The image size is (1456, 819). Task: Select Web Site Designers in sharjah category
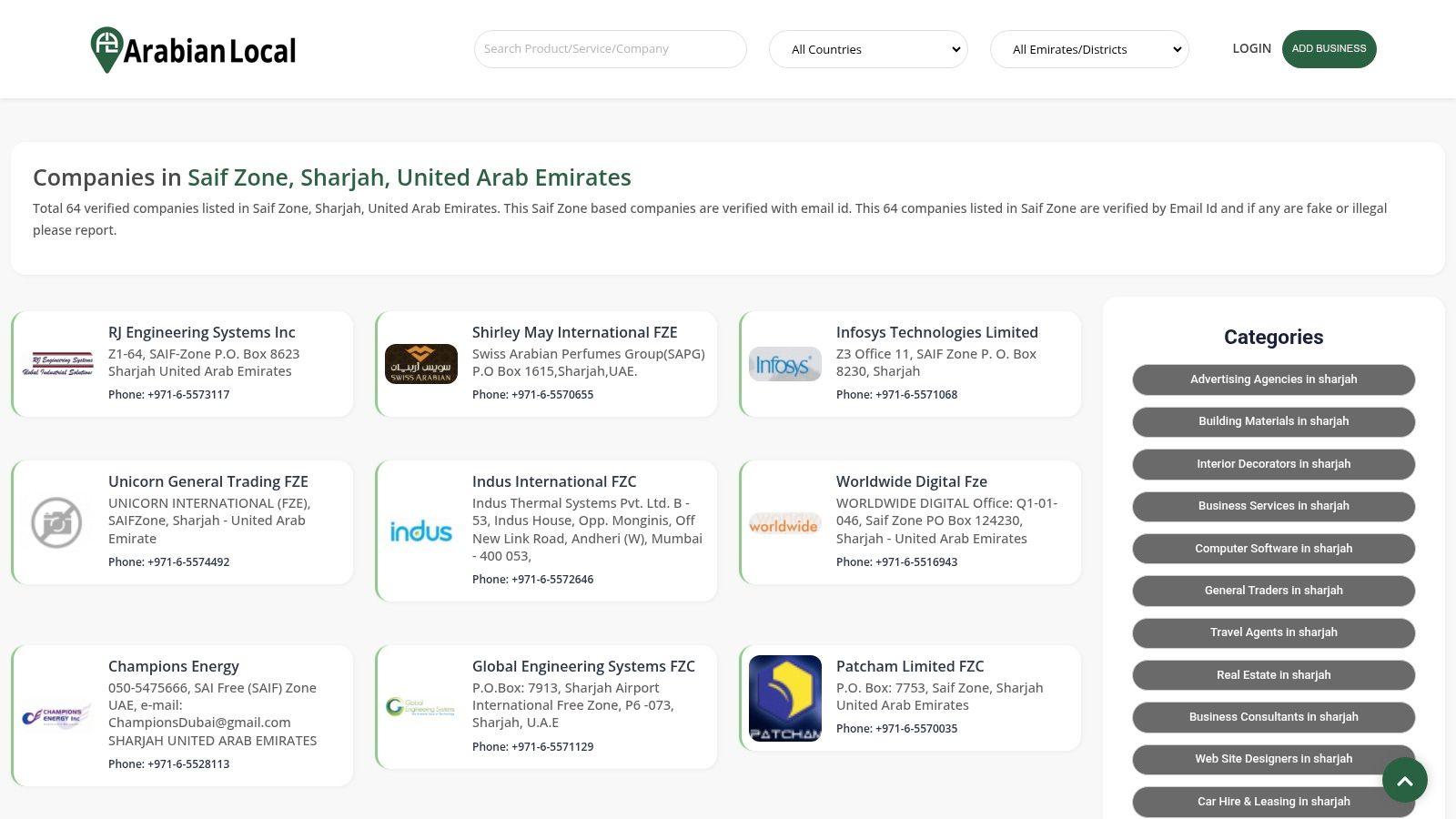click(x=1273, y=759)
